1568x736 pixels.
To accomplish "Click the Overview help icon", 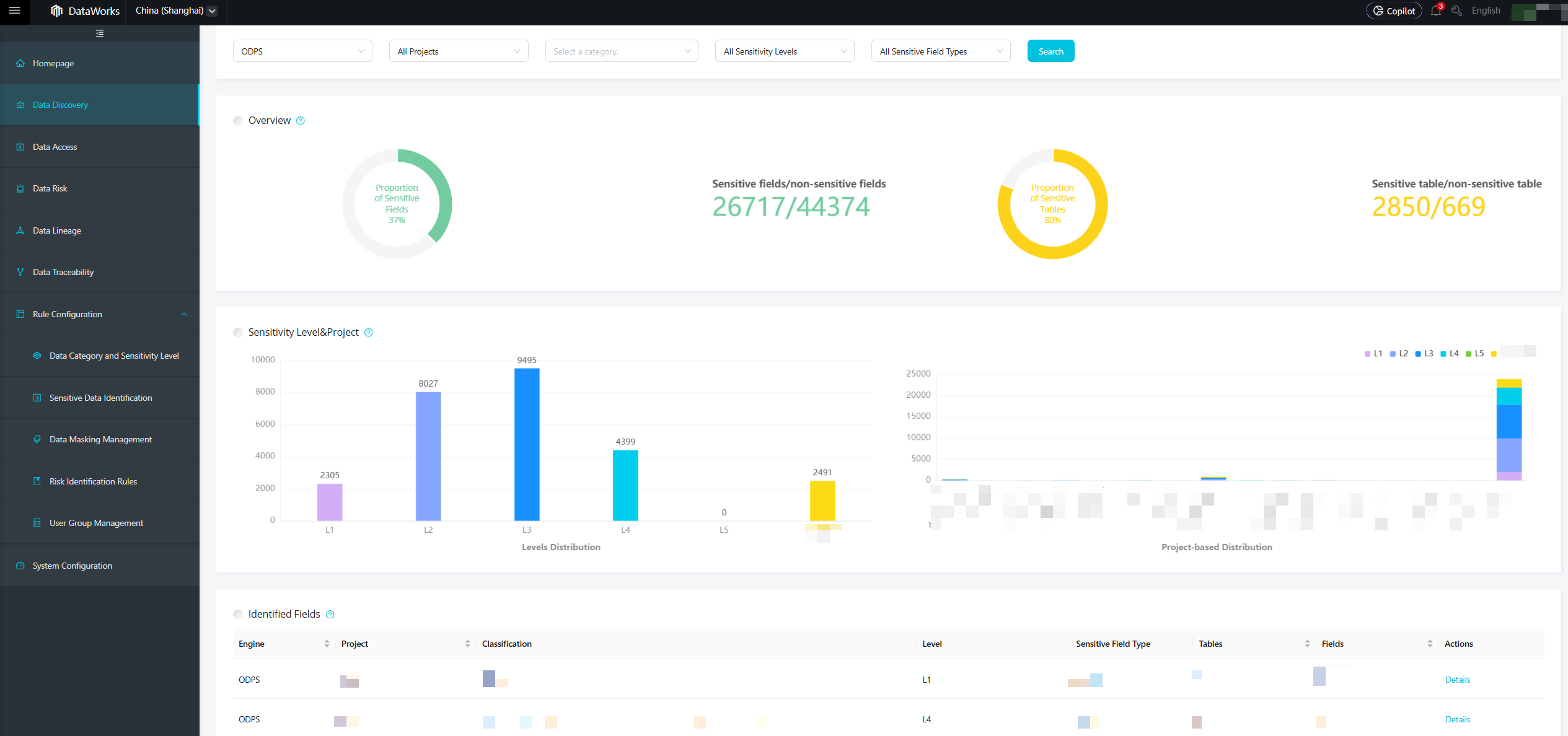I will pyautogui.click(x=301, y=121).
